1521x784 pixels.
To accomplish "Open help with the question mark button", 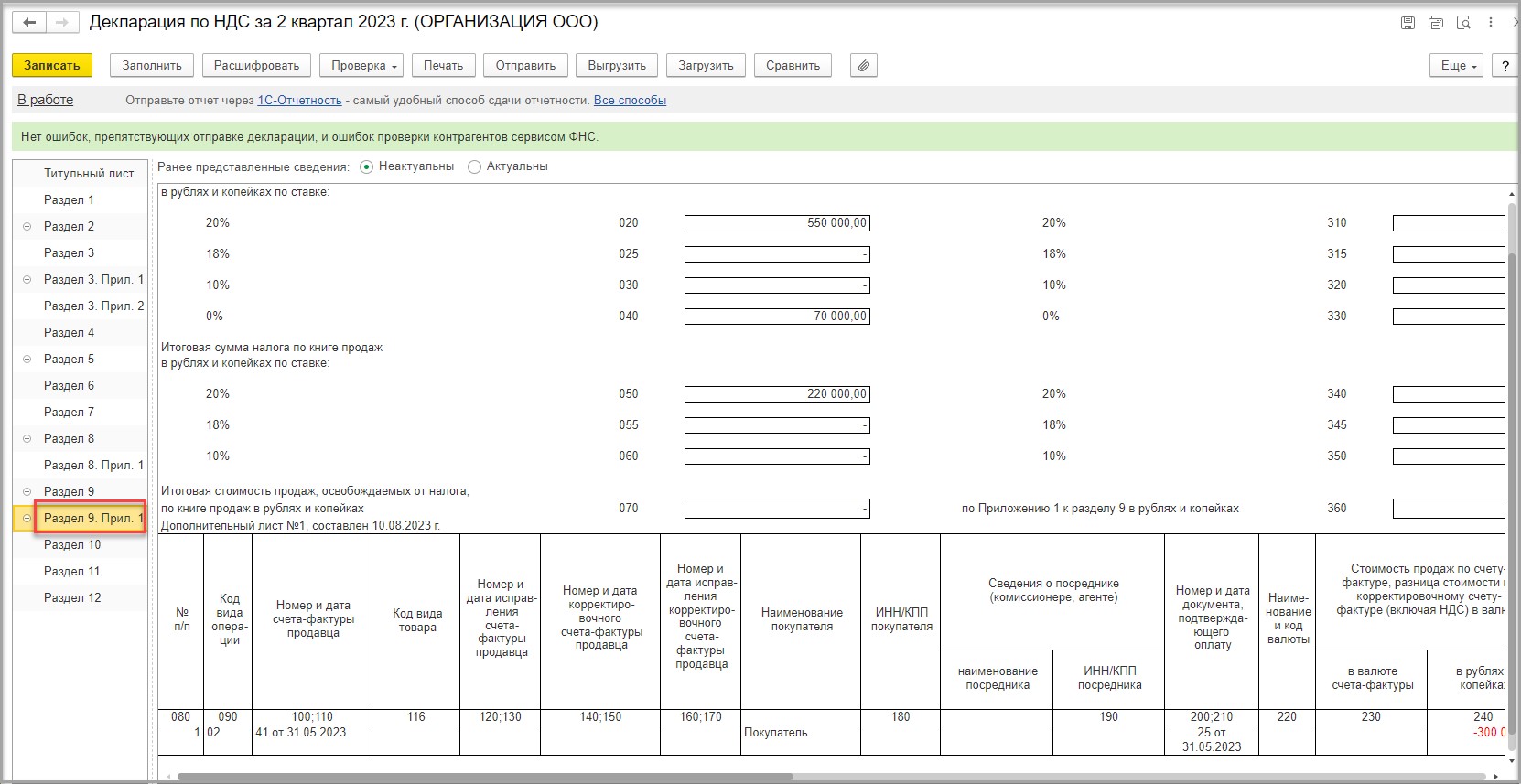I will (1505, 65).
